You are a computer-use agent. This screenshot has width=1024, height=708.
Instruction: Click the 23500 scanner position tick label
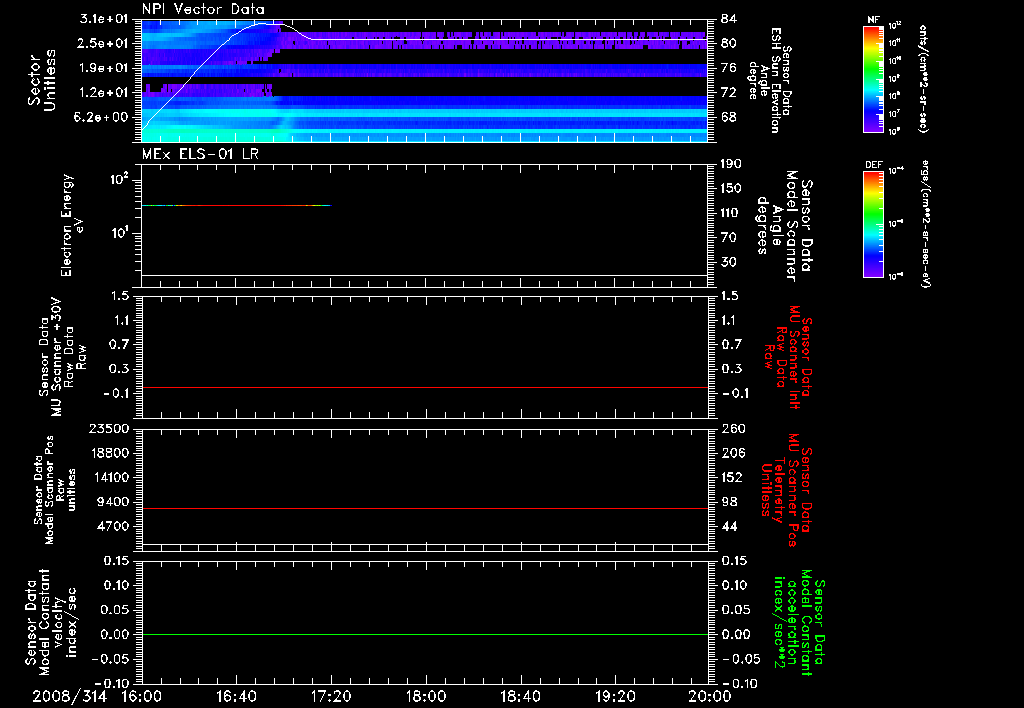[108, 428]
